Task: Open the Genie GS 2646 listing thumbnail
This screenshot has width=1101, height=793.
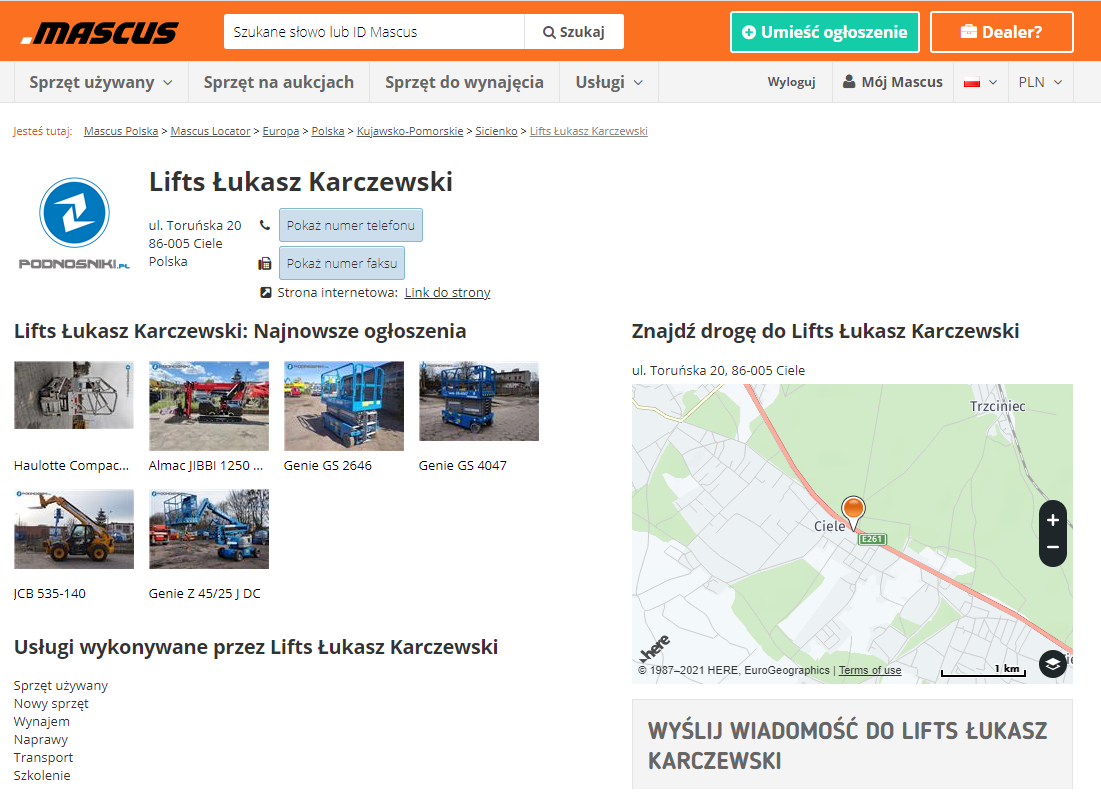Action: point(343,406)
